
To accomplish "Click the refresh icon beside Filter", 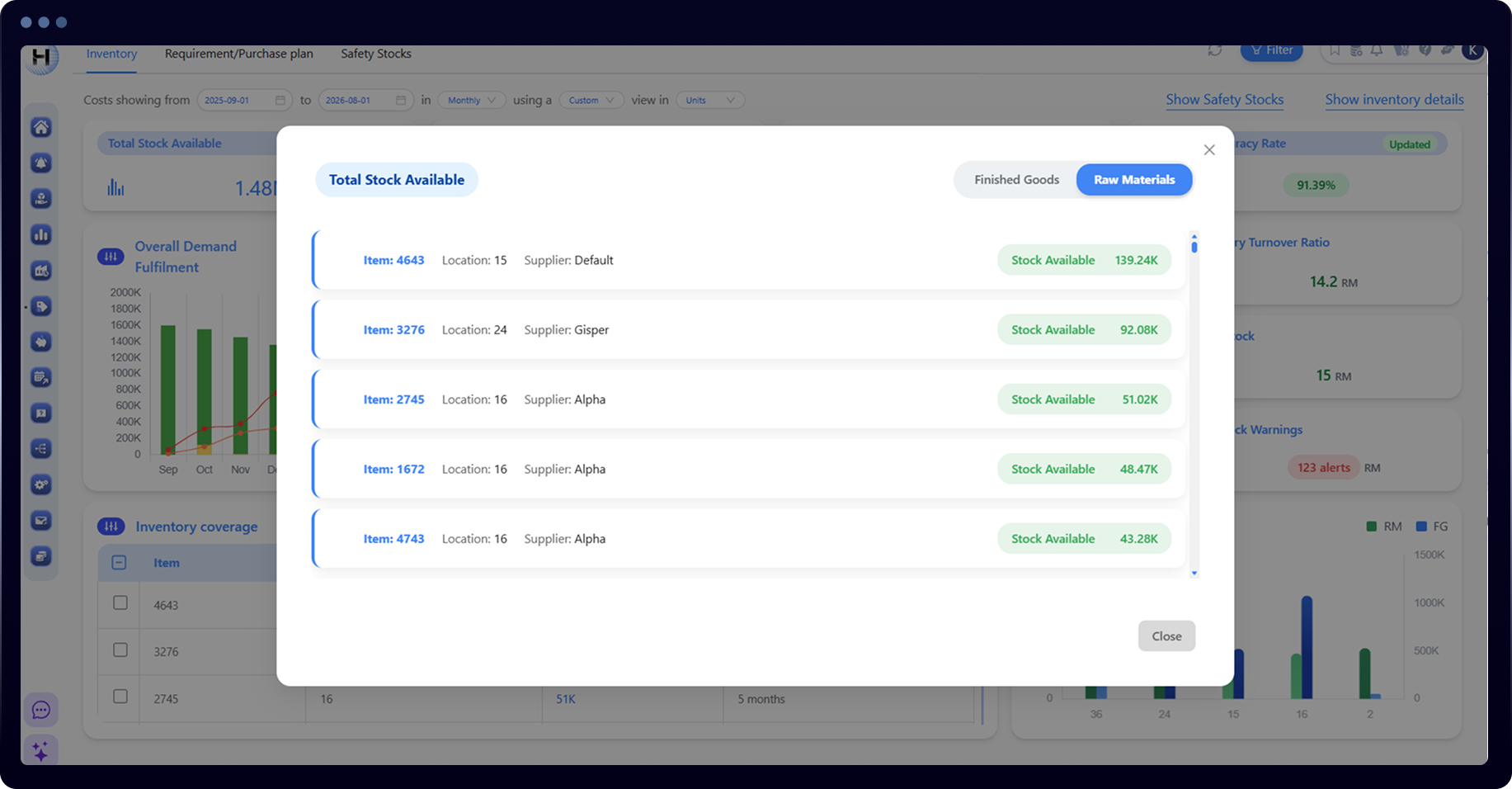I will pyautogui.click(x=1215, y=50).
